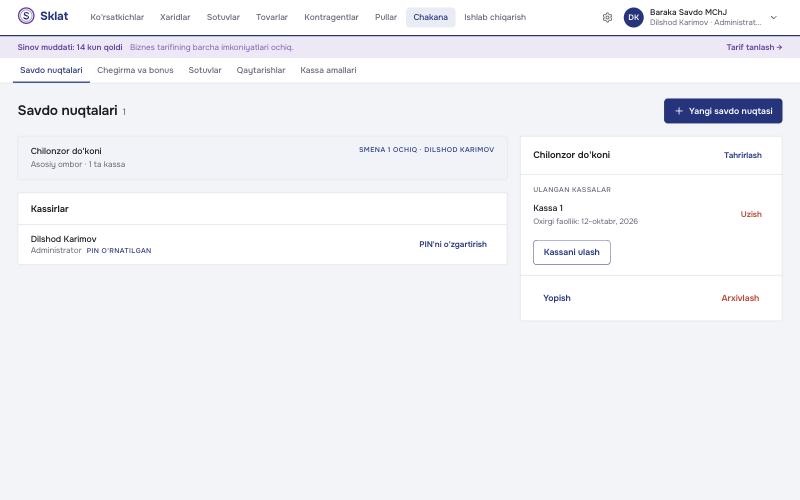Image resolution: width=800 pixels, height=500 pixels.
Task: Open the Sotuvlar top menu
Action: tap(223, 17)
